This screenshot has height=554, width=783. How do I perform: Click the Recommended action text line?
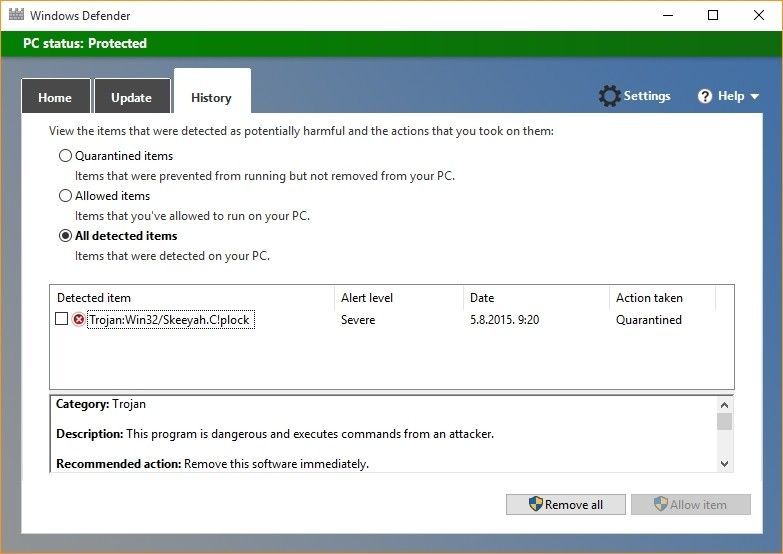pos(213,464)
